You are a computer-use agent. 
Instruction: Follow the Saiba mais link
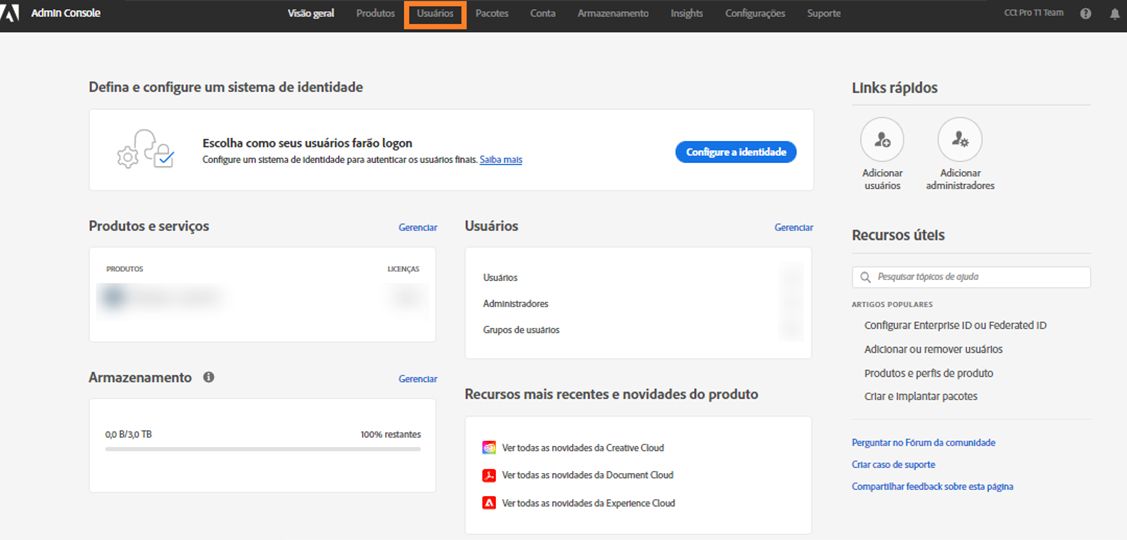[501, 160]
